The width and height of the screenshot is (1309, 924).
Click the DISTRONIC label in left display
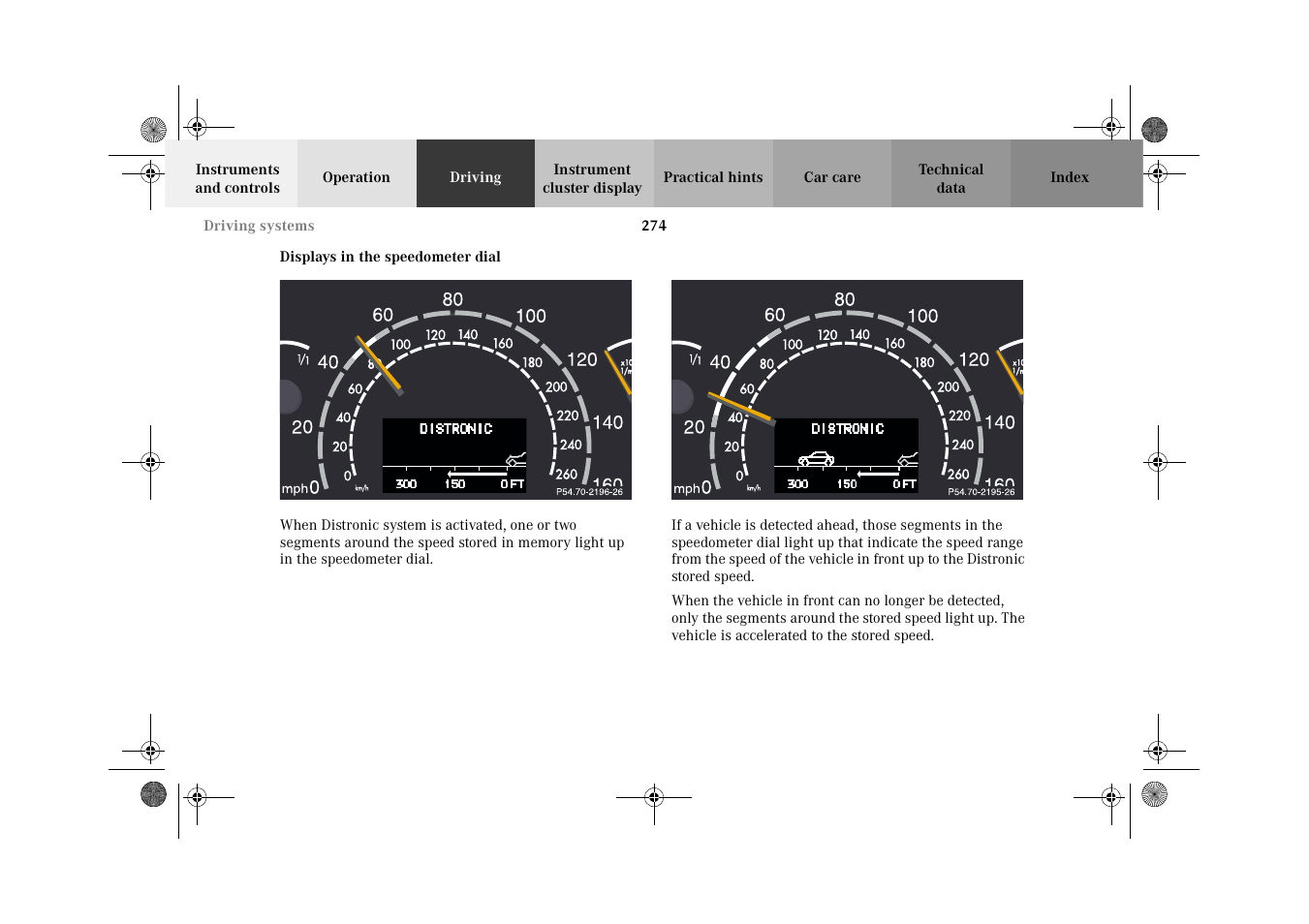pyautogui.click(x=455, y=428)
